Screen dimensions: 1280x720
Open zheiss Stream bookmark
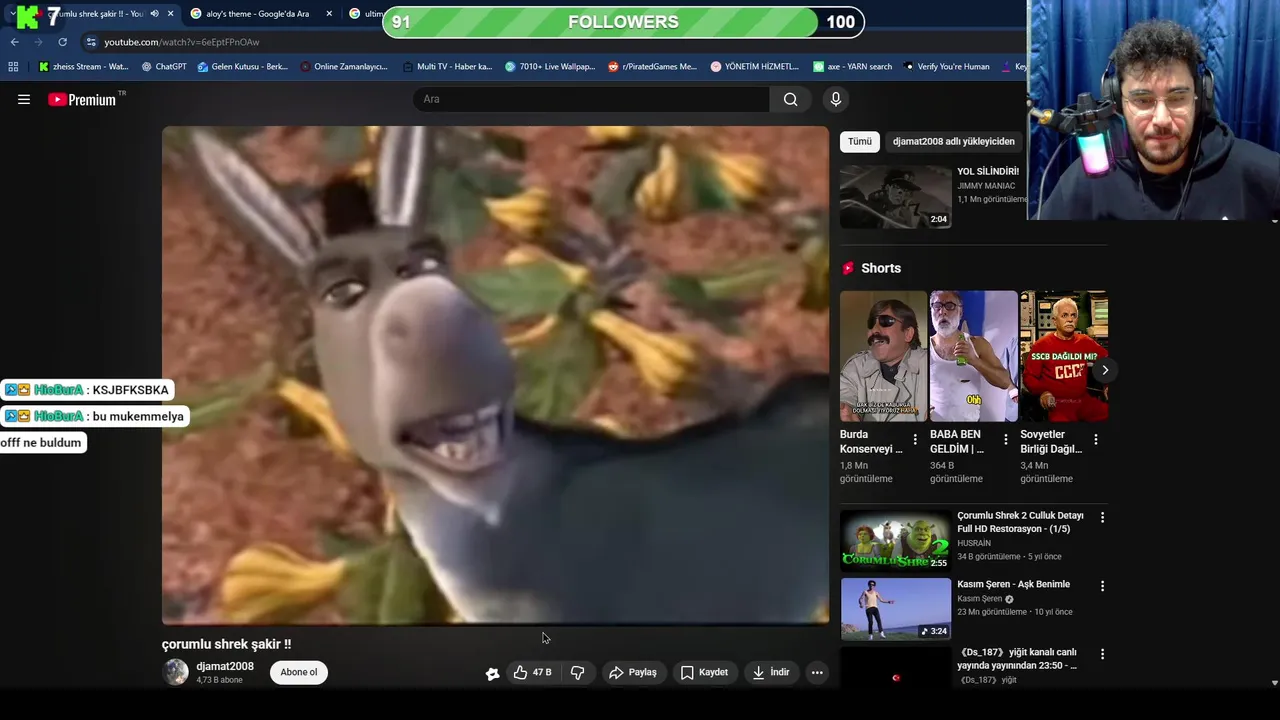pos(84,67)
